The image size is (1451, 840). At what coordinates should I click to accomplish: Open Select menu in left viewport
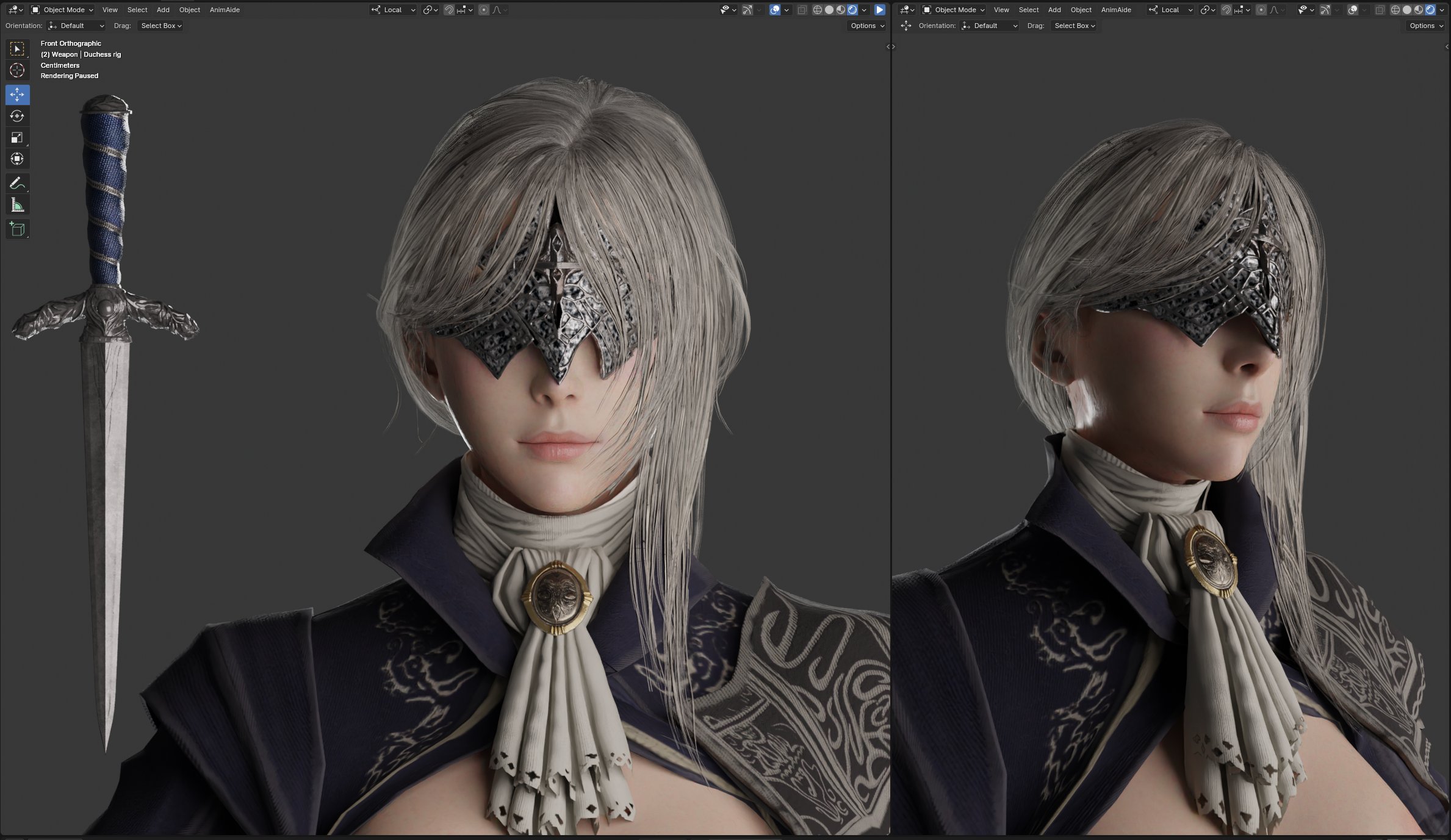point(137,10)
